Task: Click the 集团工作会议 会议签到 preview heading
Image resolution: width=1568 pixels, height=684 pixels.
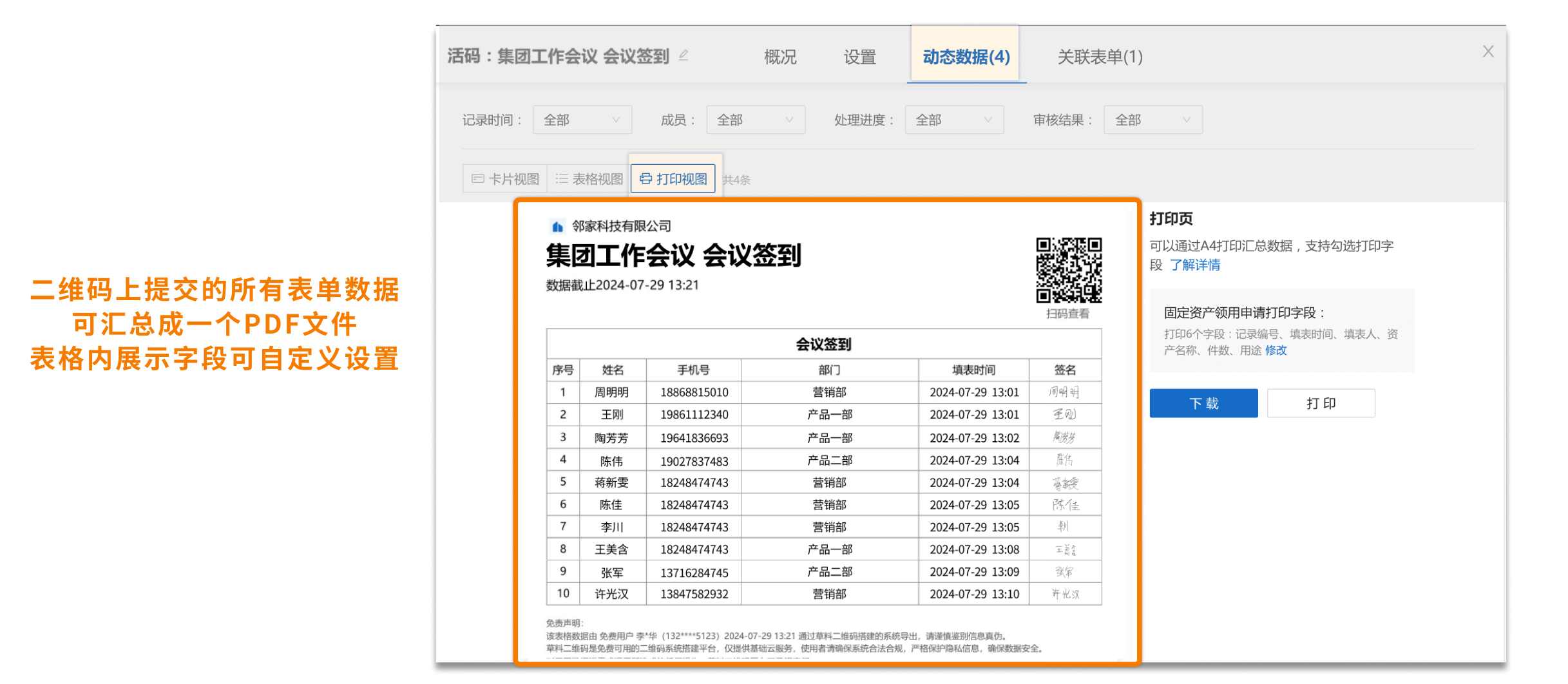Action: point(673,256)
